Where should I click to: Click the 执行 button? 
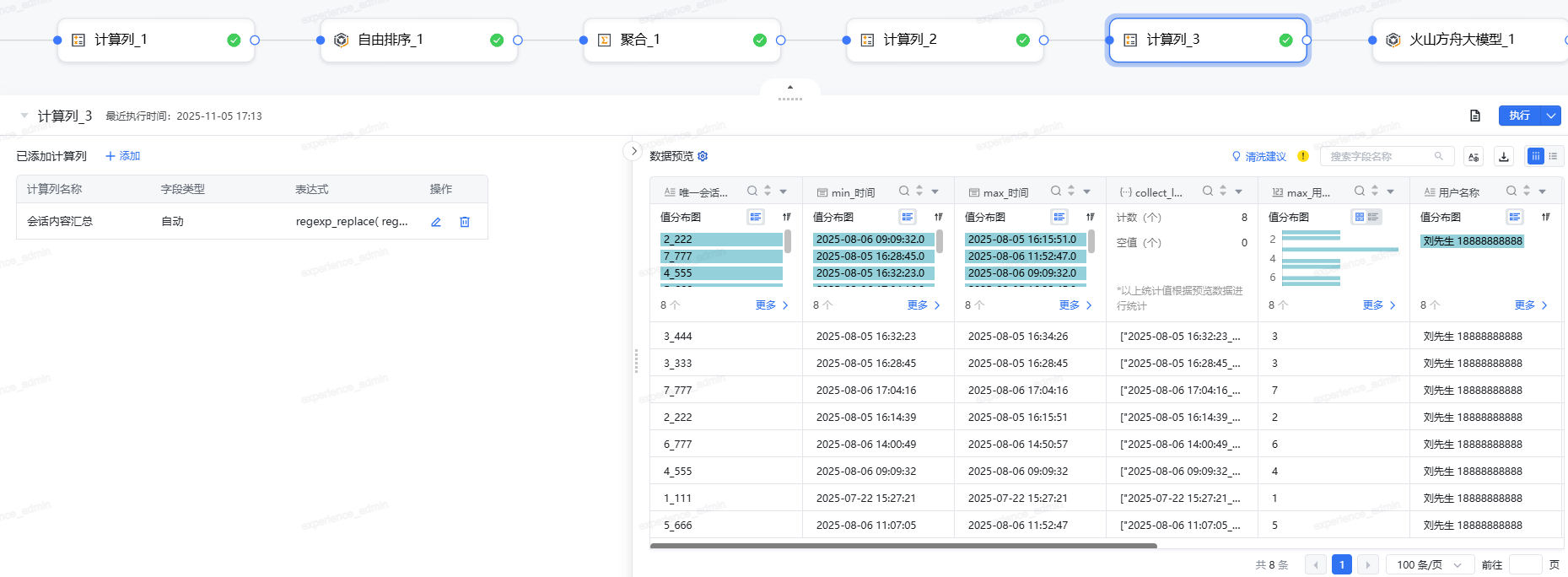(1519, 116)
